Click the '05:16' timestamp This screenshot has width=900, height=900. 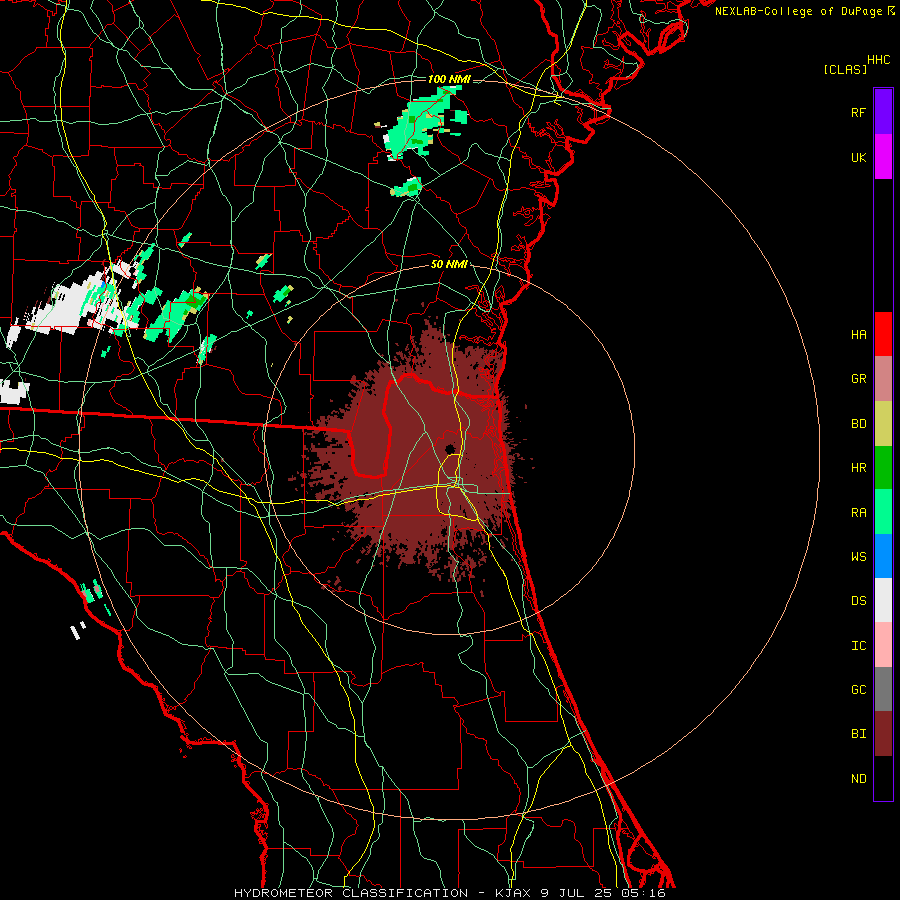click(643, 893)
